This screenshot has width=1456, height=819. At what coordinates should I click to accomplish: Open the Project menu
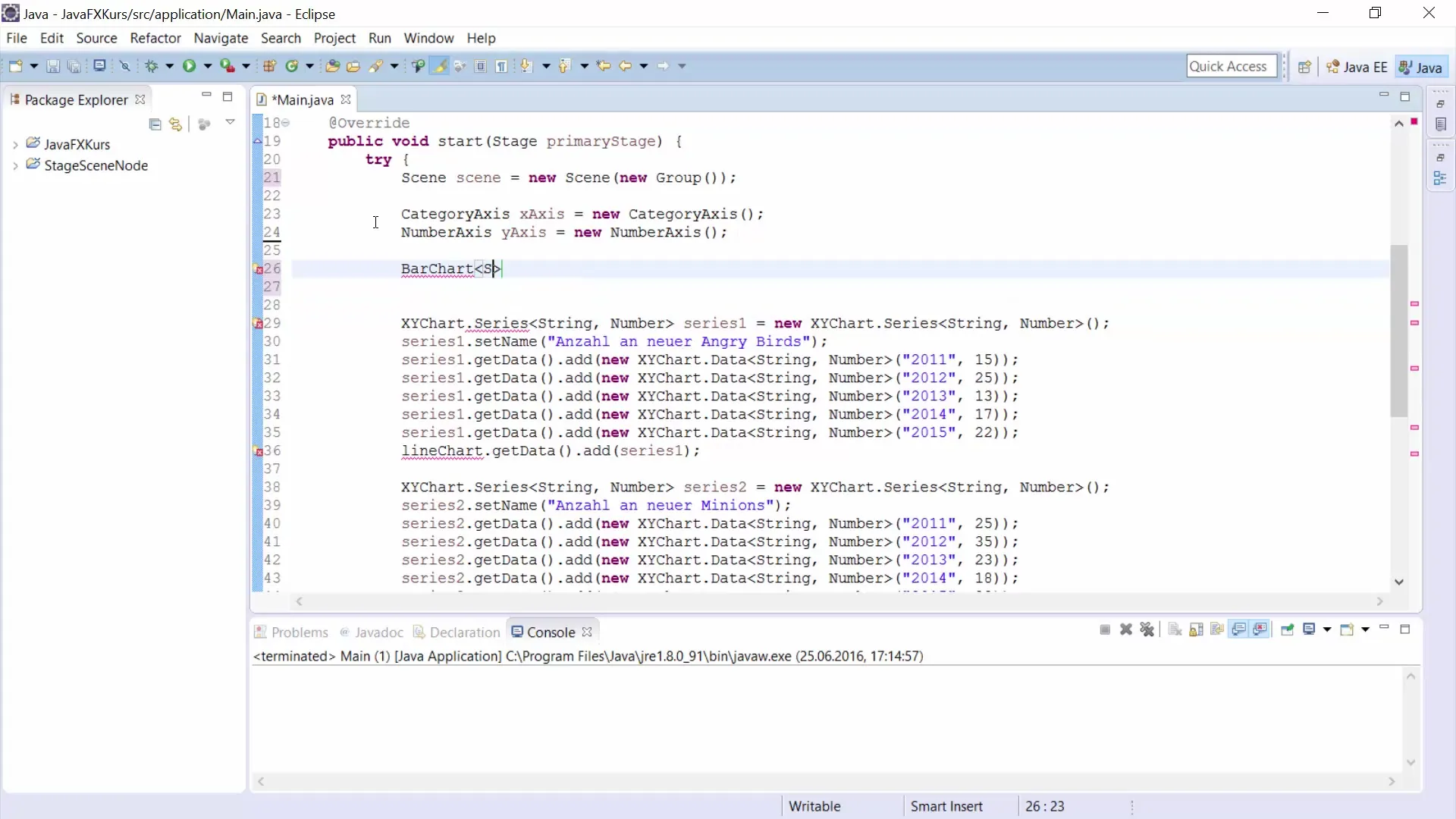tap(334, 38)
